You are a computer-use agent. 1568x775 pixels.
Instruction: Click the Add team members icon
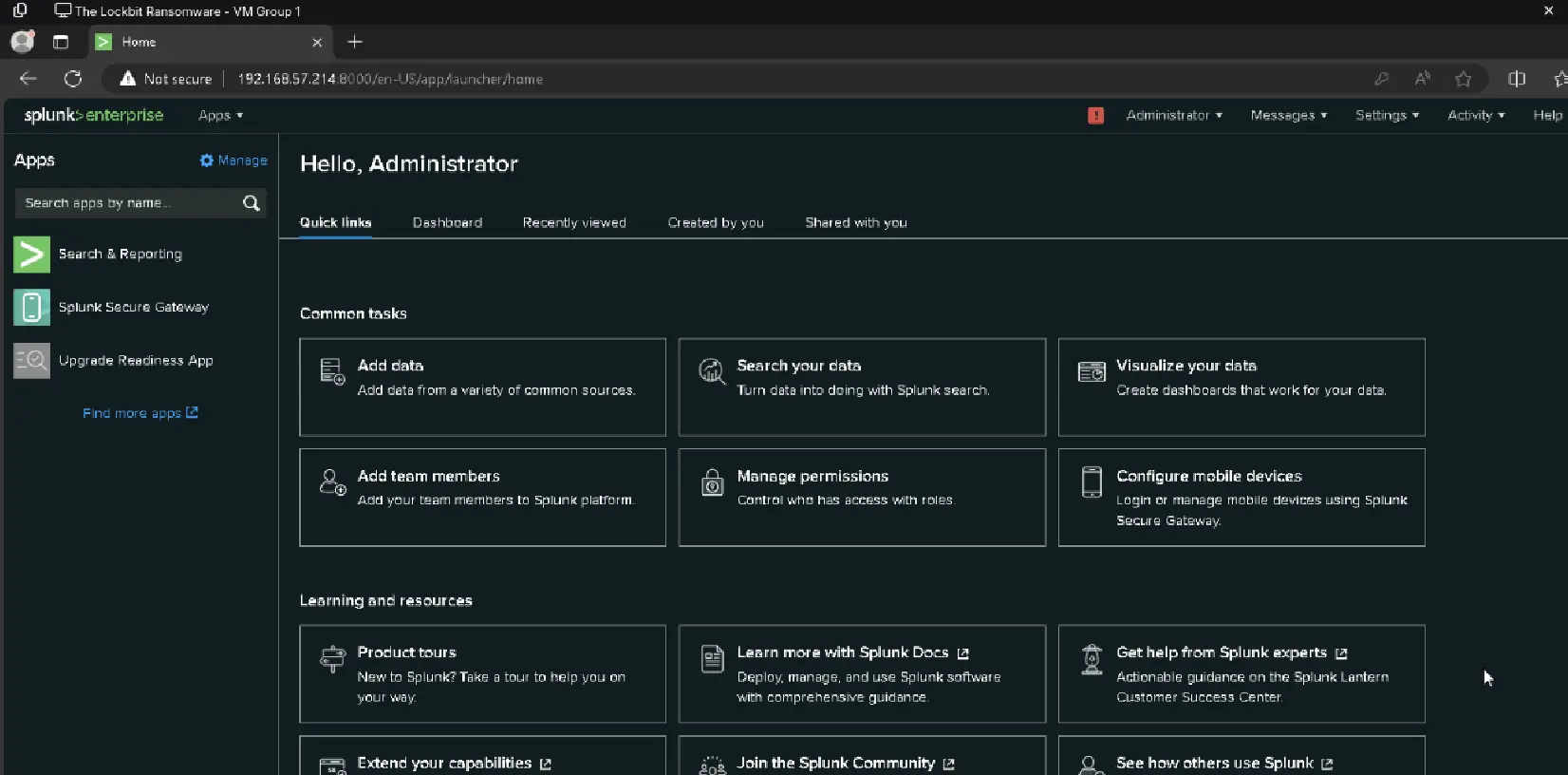332,482
